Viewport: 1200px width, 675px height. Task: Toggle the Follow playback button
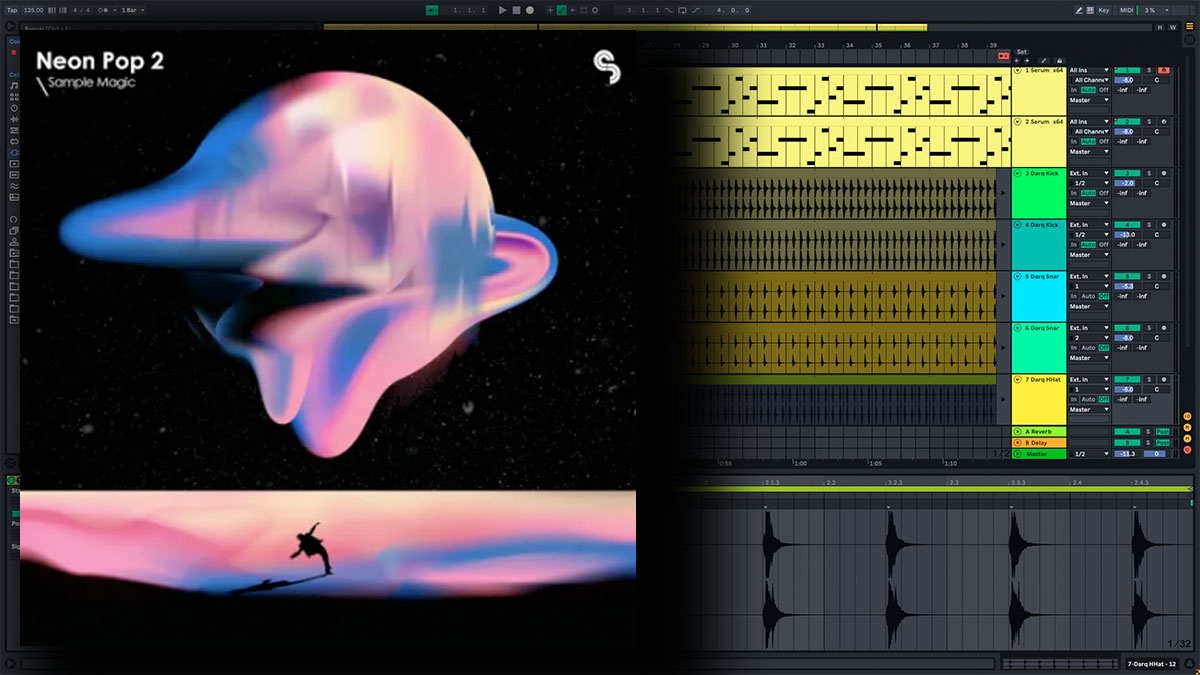[x=432, y=10]
